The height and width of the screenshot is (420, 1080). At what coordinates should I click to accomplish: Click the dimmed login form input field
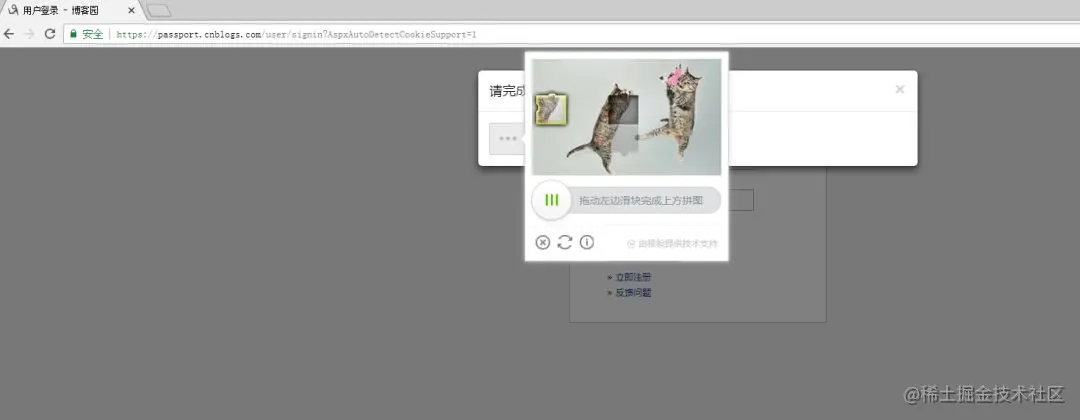point(740,200)
